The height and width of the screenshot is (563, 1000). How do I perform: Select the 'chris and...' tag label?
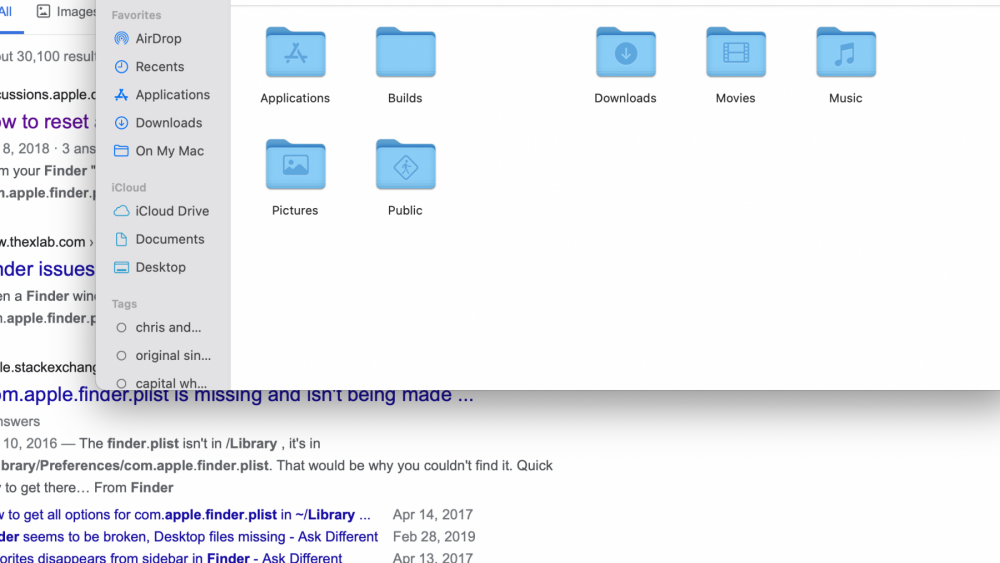point(168,328)
